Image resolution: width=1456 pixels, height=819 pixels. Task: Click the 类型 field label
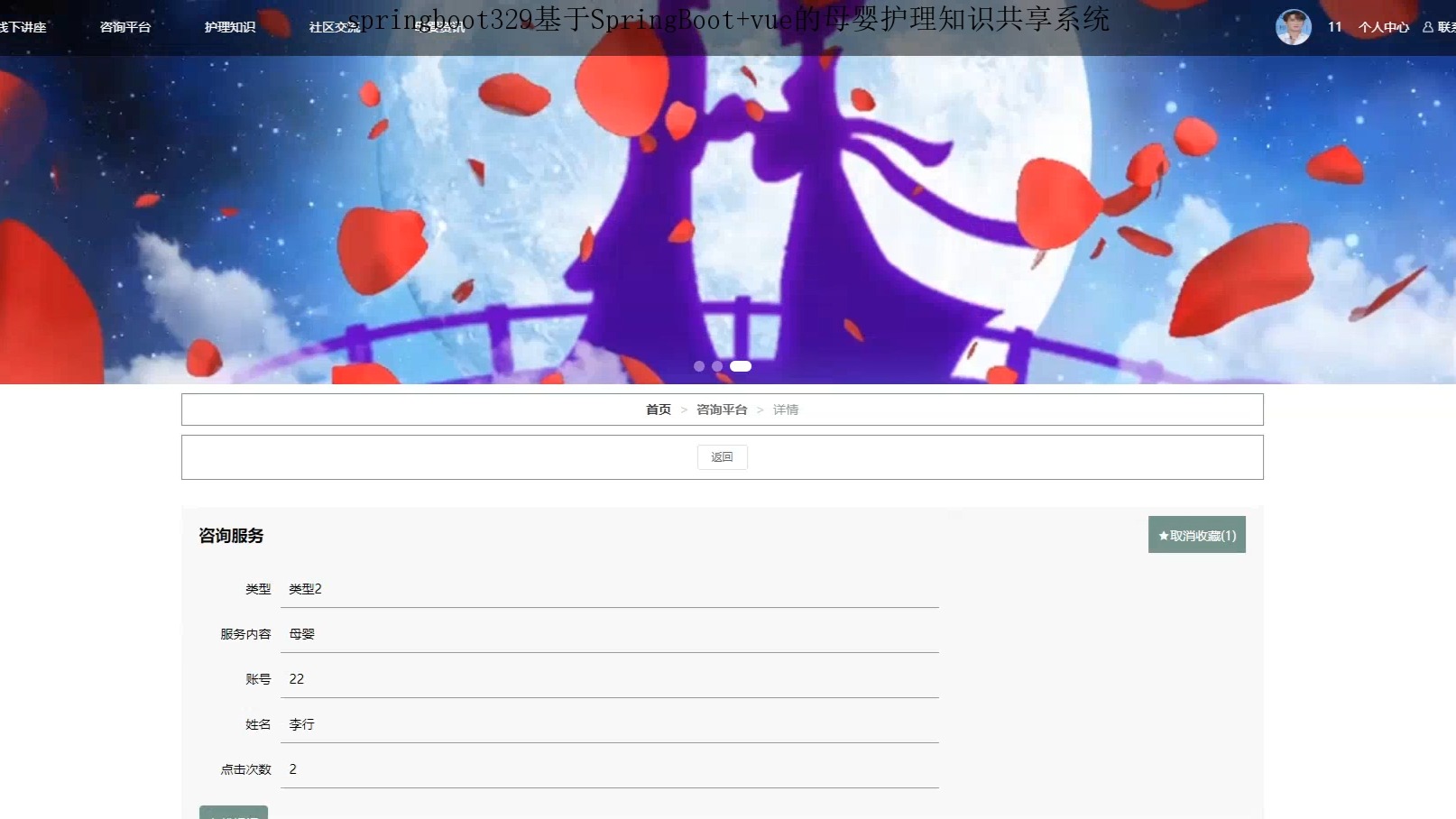click(258, 589)
